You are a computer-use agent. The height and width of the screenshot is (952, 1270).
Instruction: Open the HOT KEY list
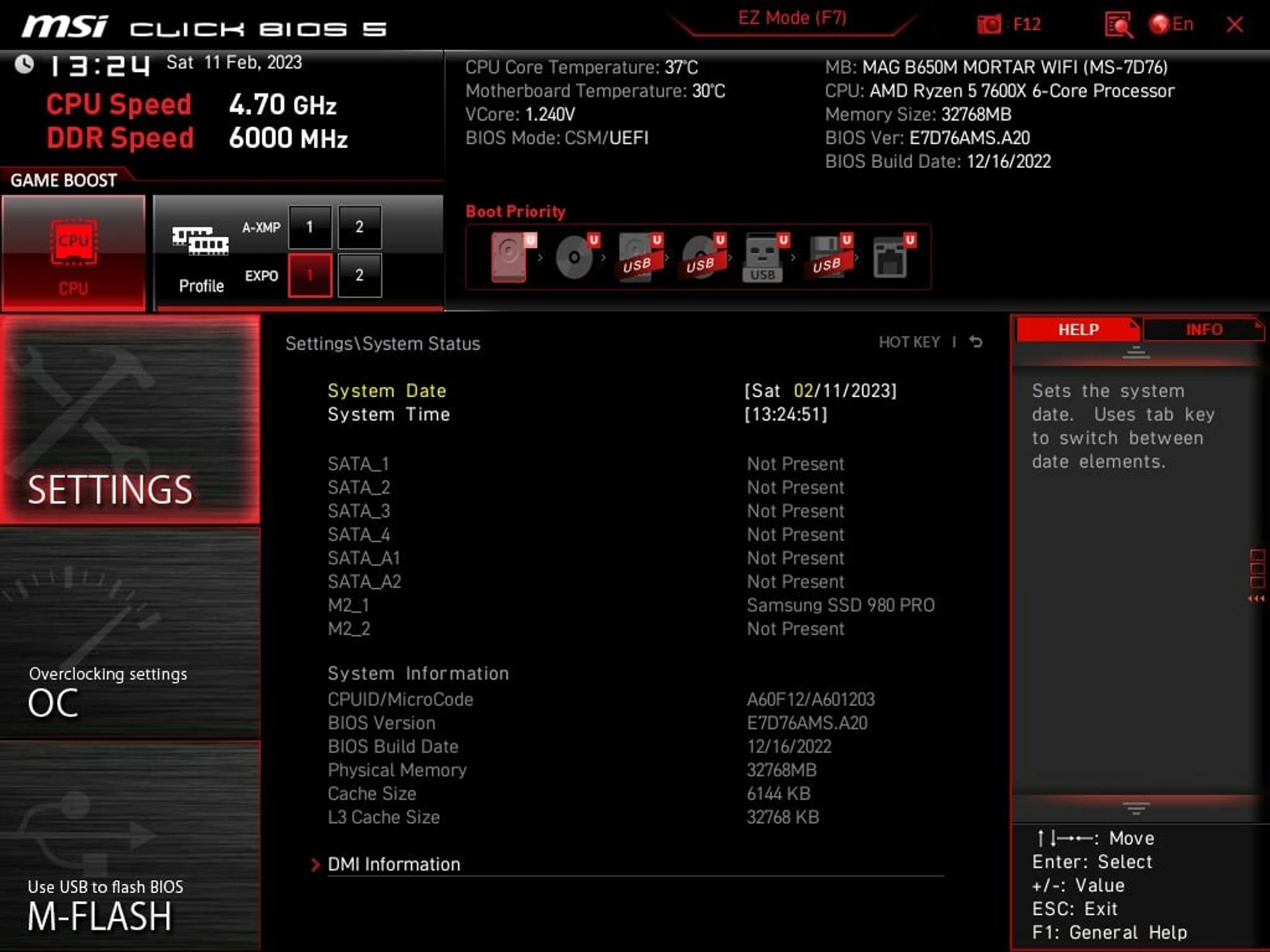point(909,342)
